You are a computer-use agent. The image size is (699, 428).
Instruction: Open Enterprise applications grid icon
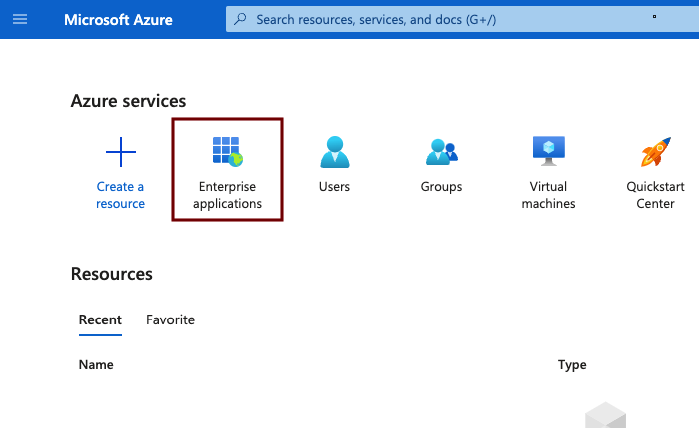[227, 152]
